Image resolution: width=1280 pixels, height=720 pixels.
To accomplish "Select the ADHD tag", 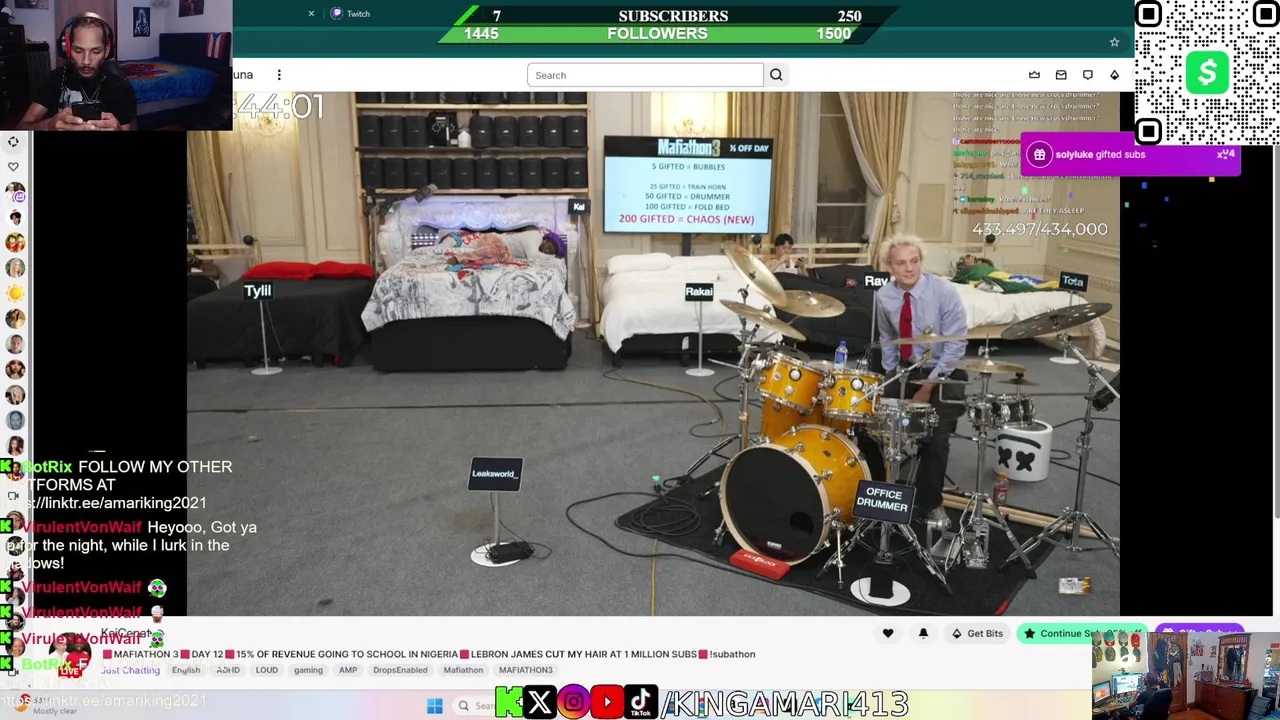I will (228, 670).
